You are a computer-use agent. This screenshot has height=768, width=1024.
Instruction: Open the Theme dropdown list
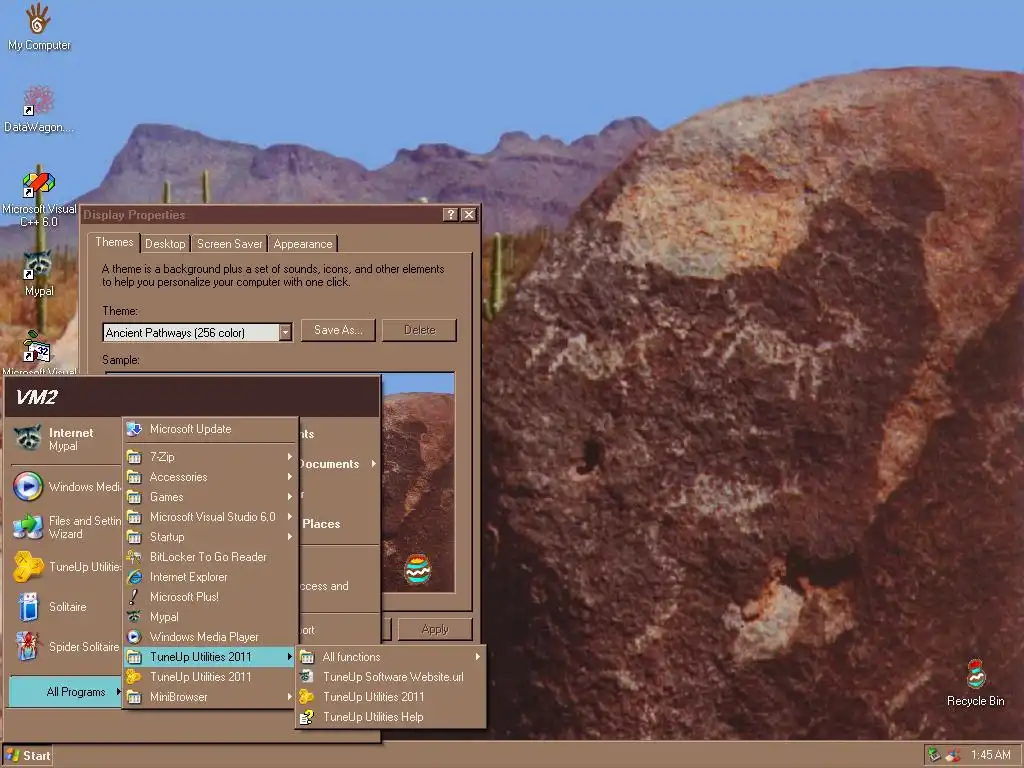pyautogui.click(x=285, y=332)
